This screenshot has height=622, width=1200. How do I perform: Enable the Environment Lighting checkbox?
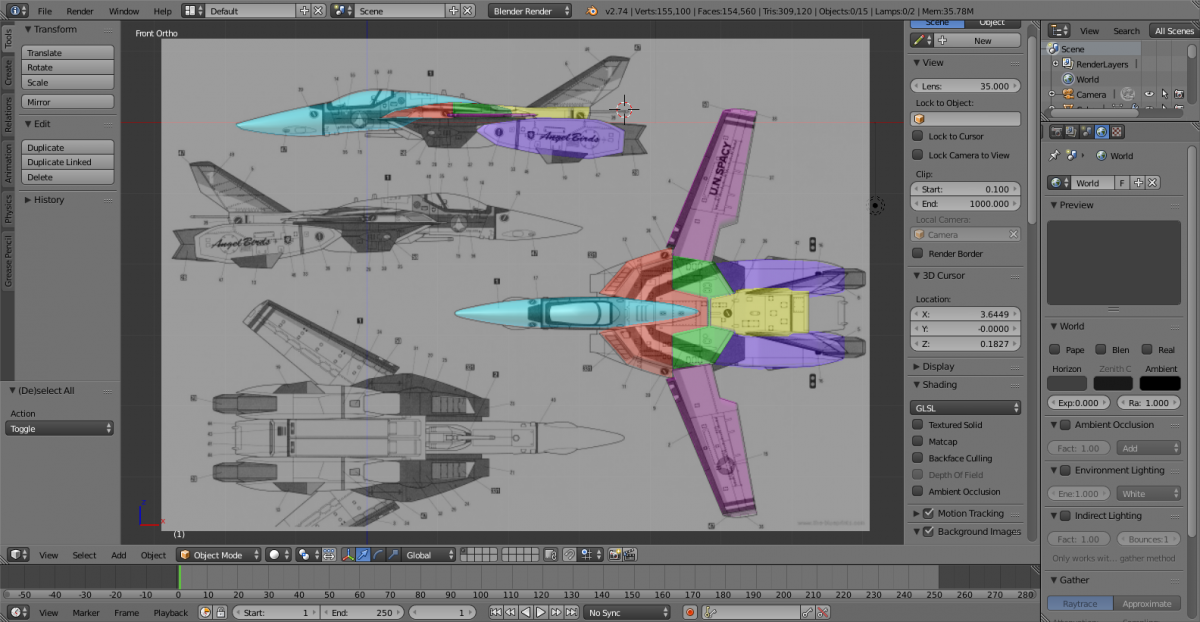tap(1066, 470)
